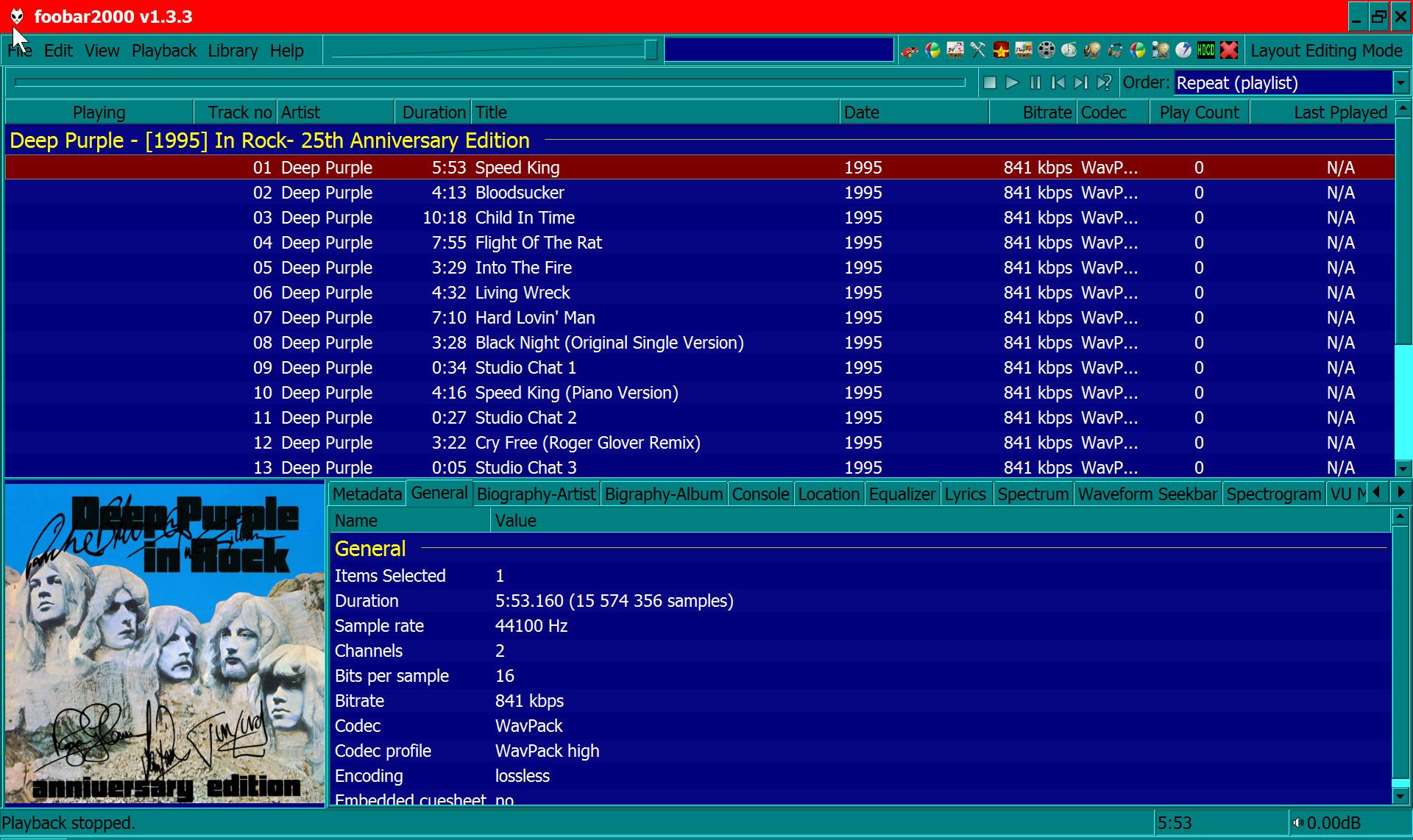Switch to the Equalizer tab
This screenshot has height=840, width=1413.
pyautogui.click(x=902, y=494)
